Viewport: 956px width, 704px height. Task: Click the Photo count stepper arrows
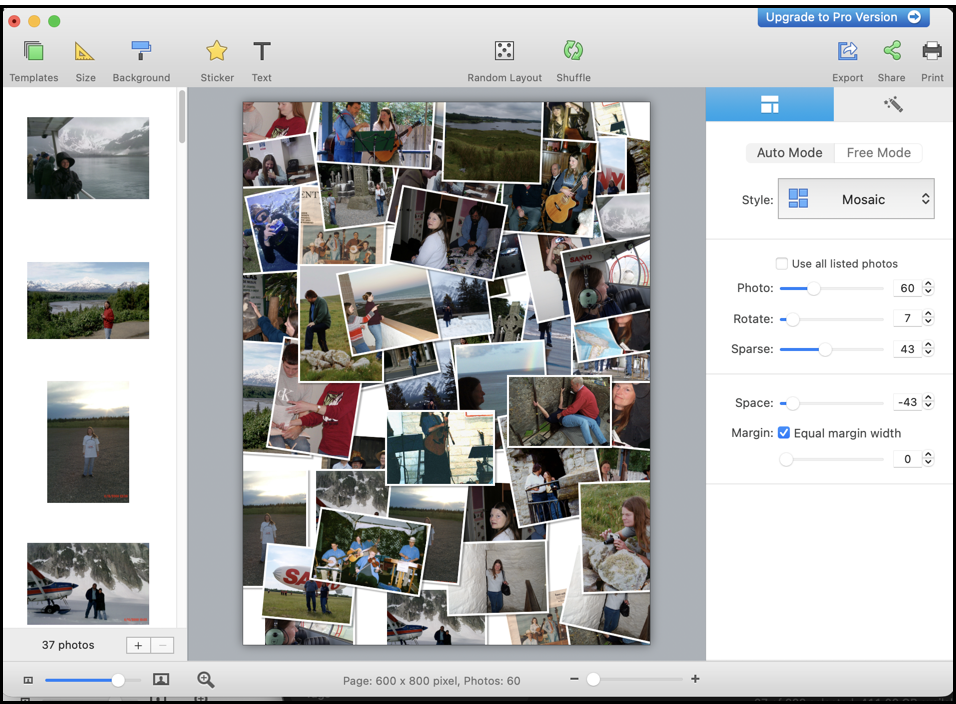point(928,287)
